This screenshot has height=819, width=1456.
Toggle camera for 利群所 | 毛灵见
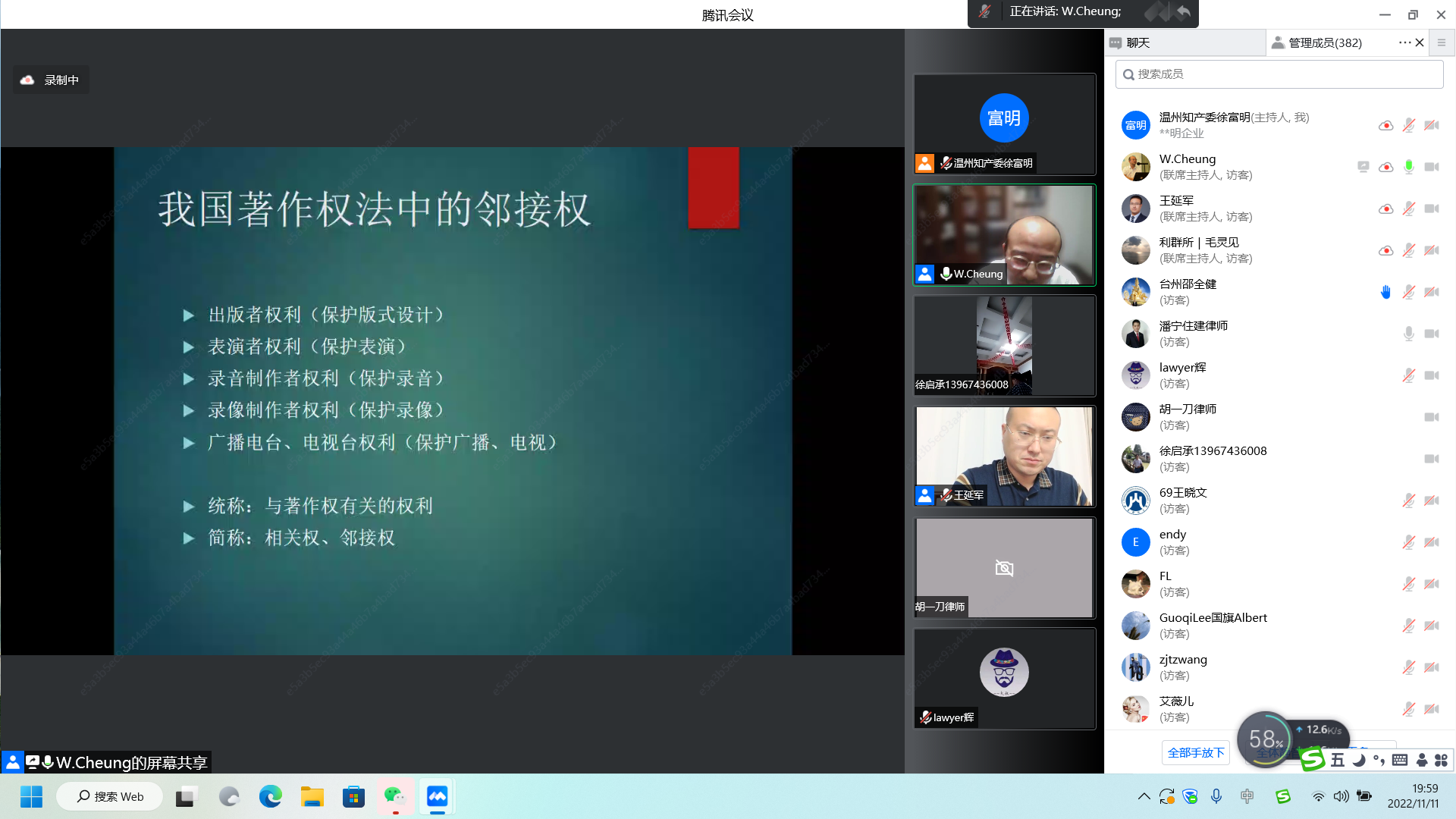point(1431,250)
